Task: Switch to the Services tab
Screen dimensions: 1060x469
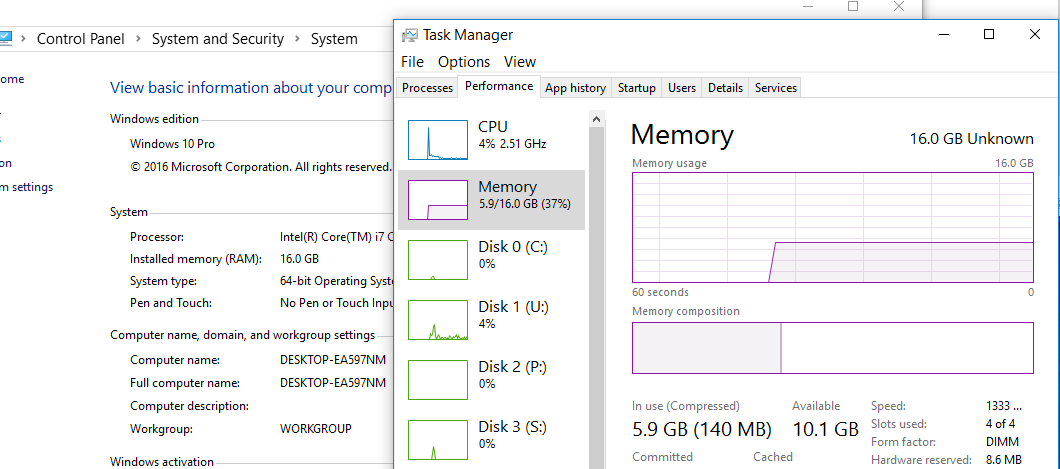Action: coord(775,88)
